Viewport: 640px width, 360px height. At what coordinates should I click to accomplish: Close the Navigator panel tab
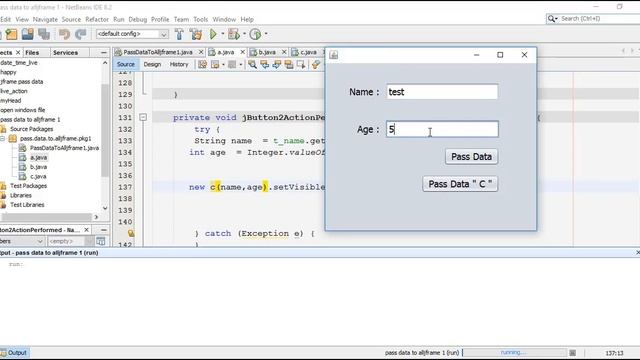(x=87, y=230)
